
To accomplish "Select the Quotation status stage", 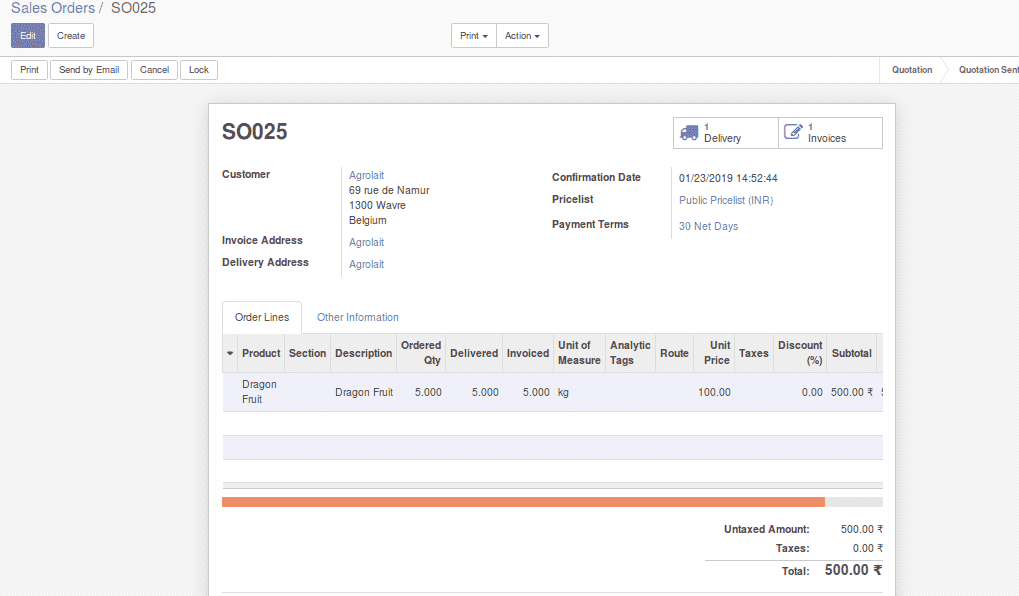I will tap(912, 70).
